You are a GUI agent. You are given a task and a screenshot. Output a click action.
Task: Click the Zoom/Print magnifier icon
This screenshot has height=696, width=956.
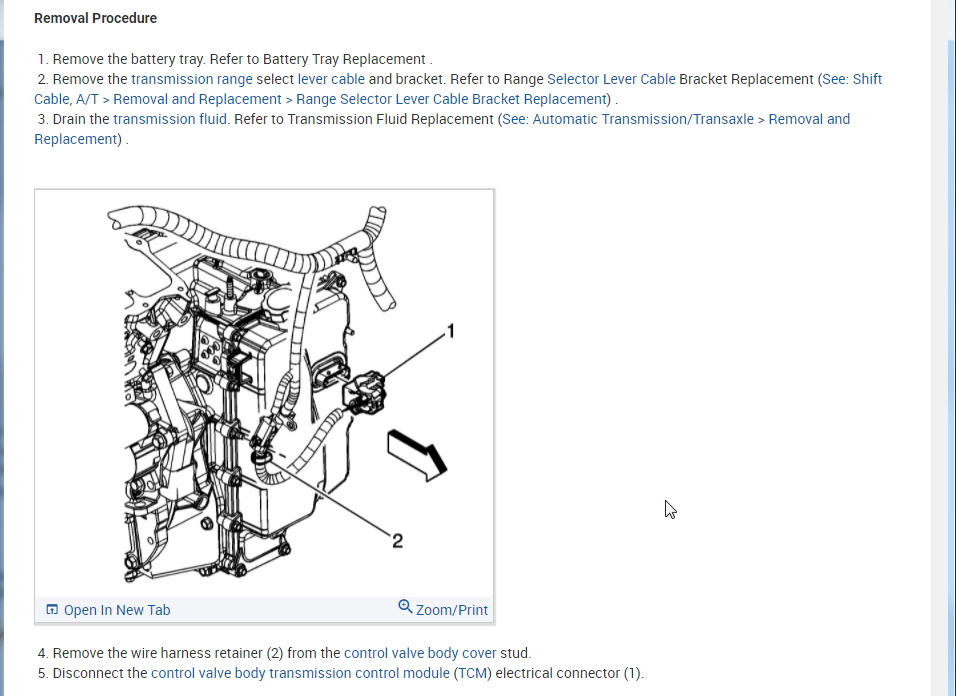405,606
